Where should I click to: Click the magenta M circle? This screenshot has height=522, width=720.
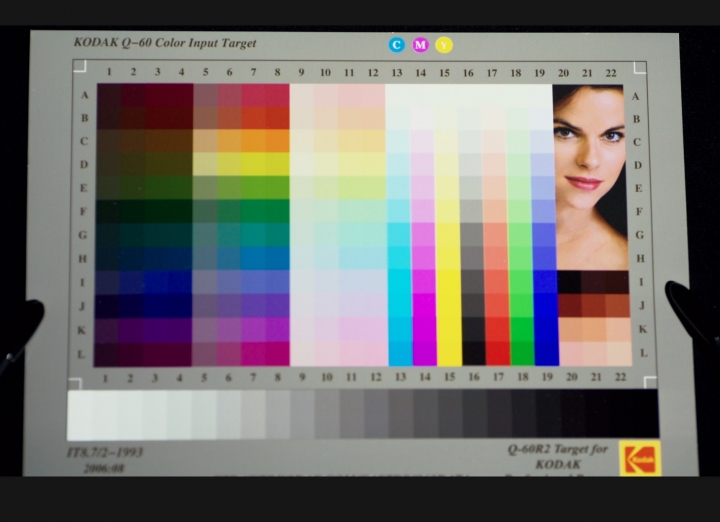pyautogui.click(x=420, y=45)
